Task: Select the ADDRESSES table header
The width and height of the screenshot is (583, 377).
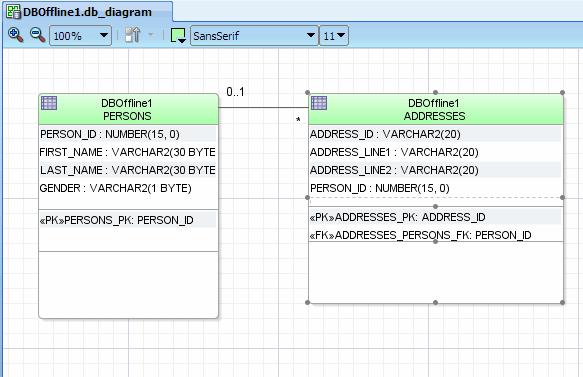Action: [436, 109]
